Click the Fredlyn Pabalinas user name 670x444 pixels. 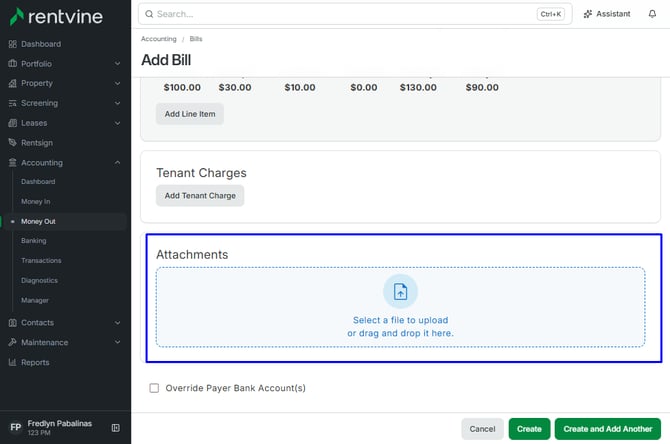(60, 423)
